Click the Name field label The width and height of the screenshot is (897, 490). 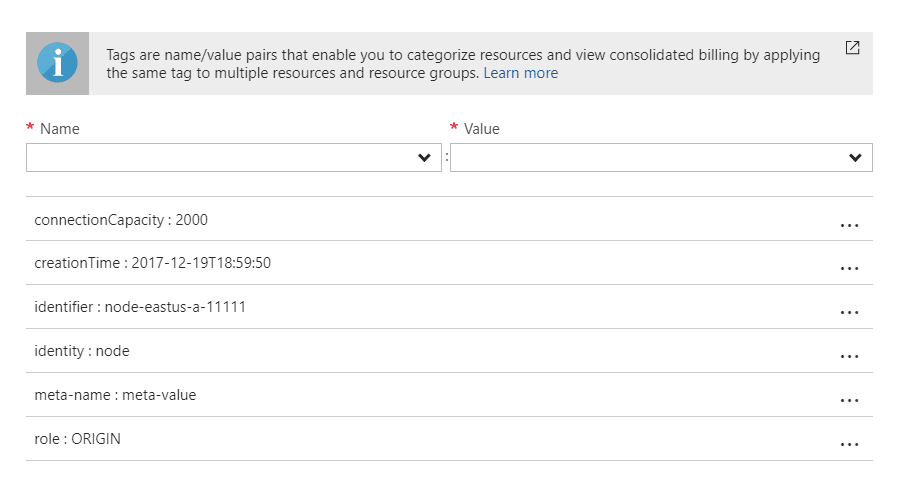coord(59,129)
